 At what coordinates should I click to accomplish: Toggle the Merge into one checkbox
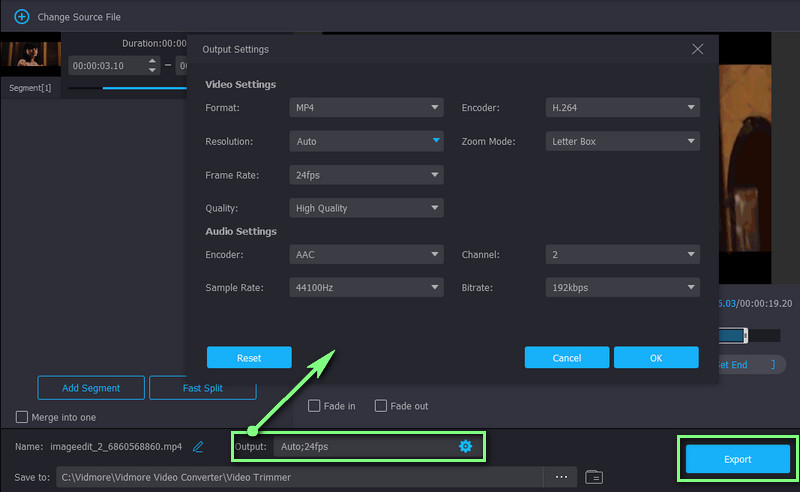pos(22,417)
